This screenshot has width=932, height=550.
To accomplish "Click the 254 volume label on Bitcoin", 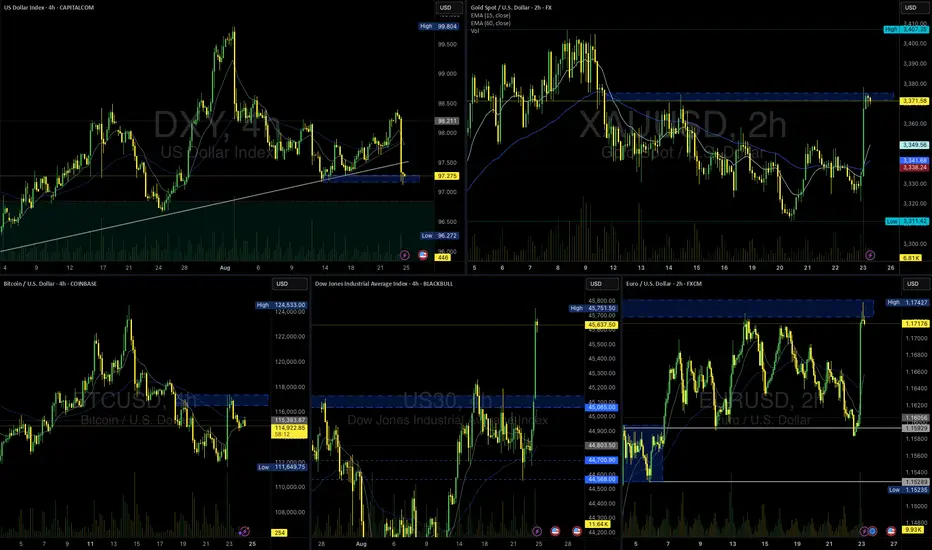I will [280, 533].
